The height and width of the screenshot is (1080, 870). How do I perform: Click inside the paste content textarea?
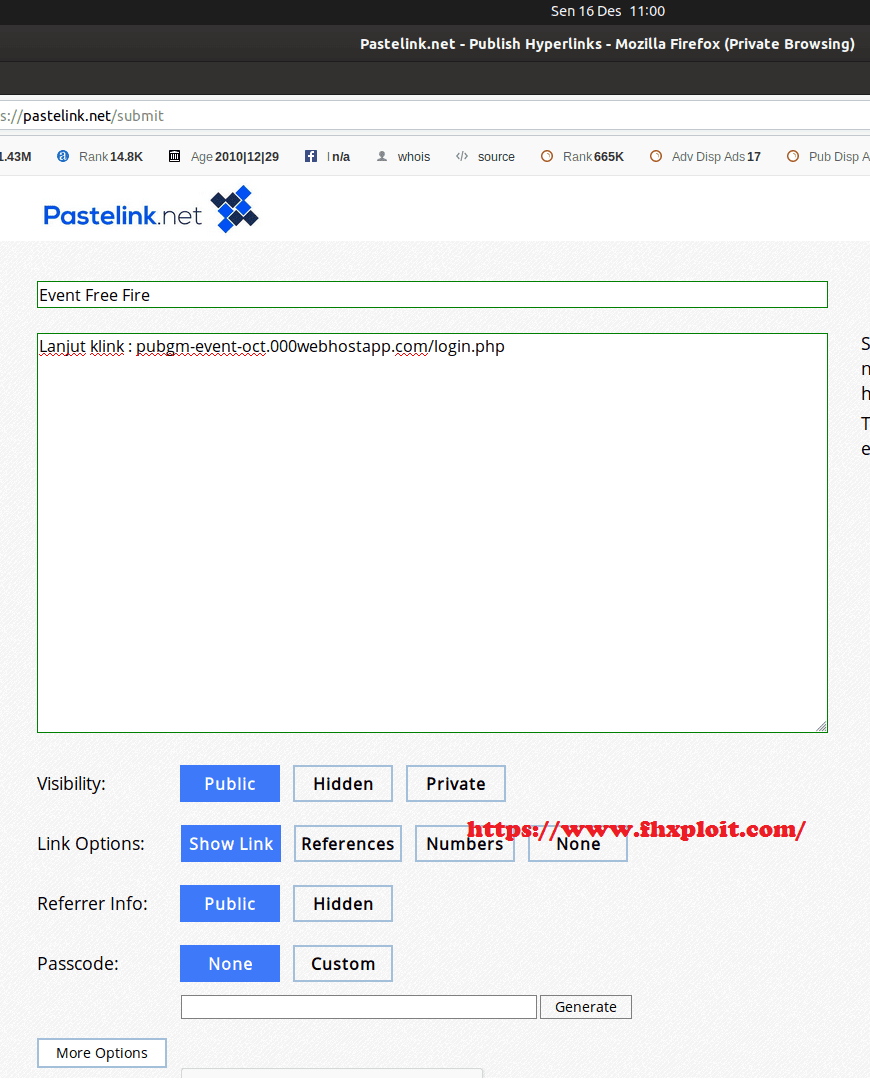(x=432, y=533)
